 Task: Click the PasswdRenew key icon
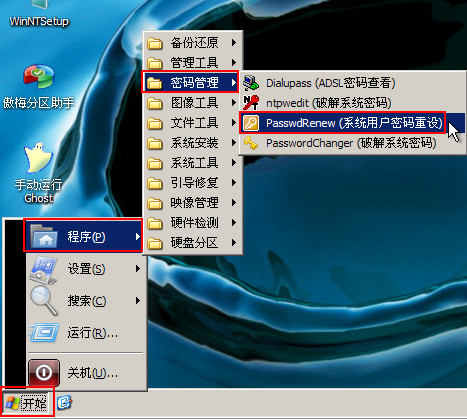251,123
